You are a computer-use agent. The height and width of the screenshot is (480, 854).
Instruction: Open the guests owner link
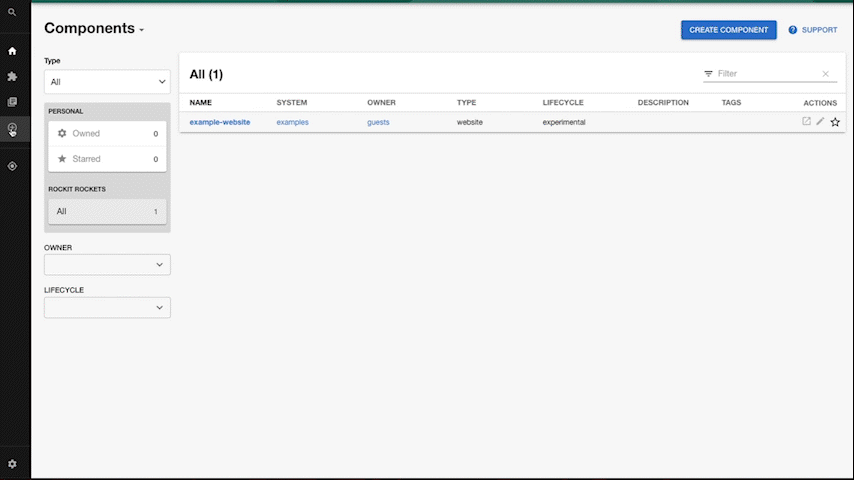[378, 122]
